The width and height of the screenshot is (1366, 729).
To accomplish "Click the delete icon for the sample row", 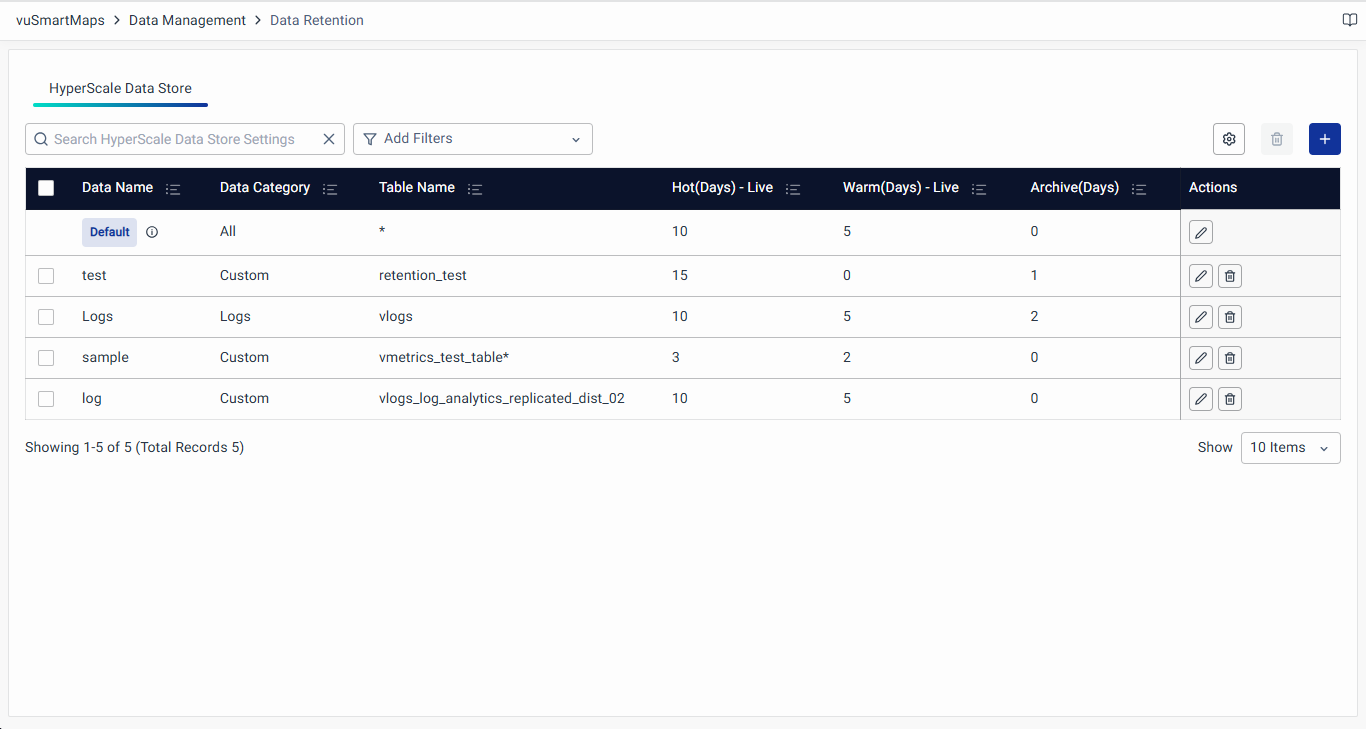I will 1230,358.
